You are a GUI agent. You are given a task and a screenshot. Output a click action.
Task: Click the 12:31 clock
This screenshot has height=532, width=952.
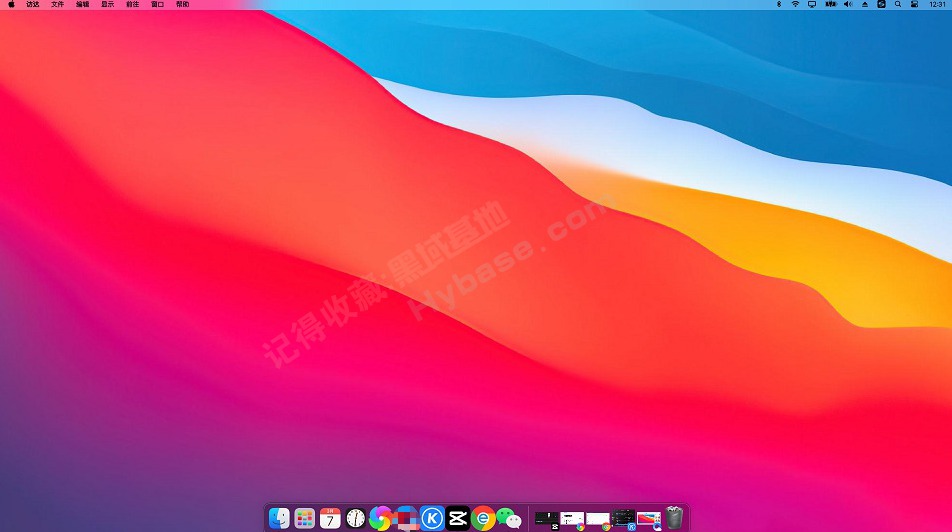(937, 4)
